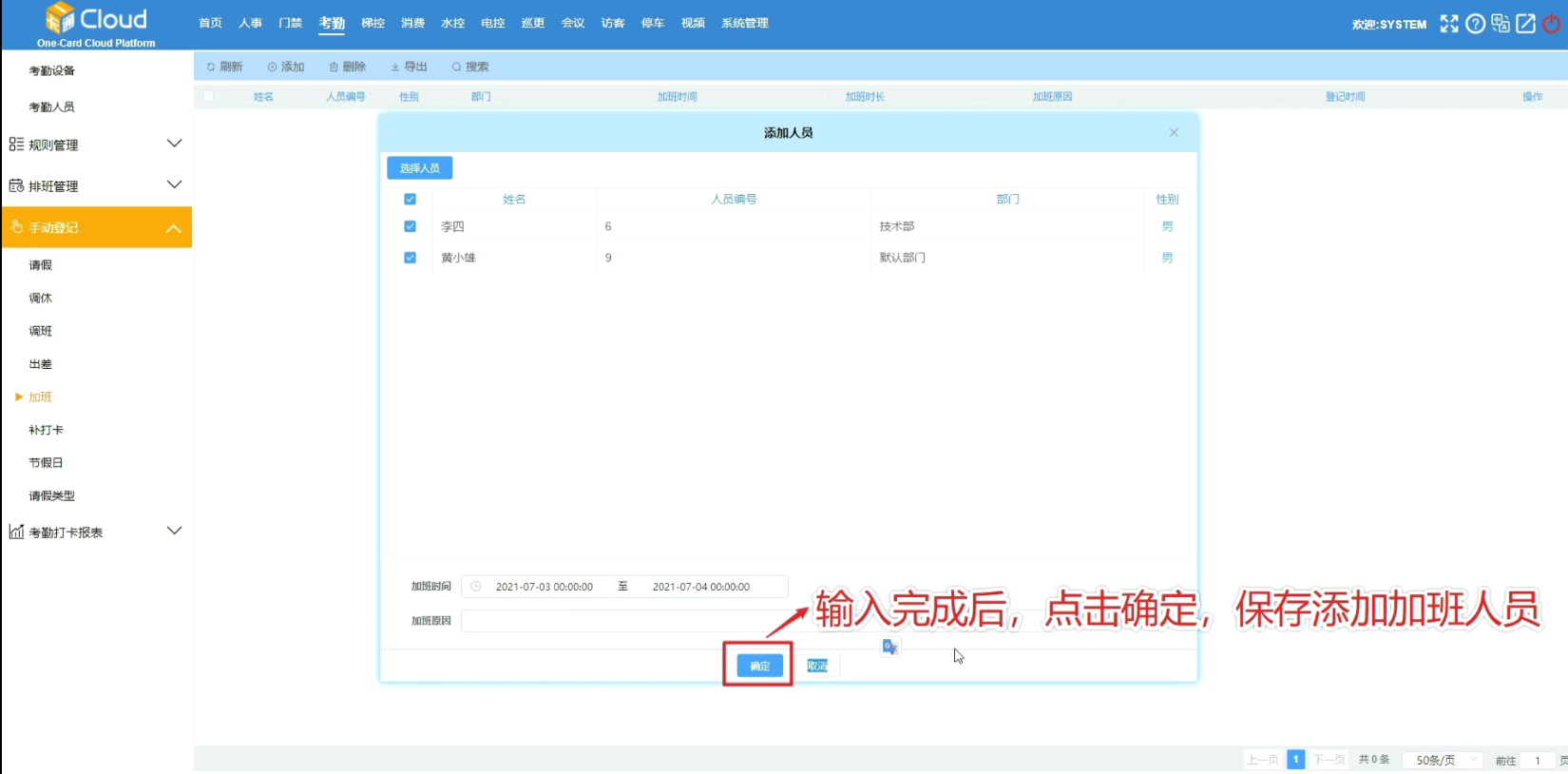Click the 默认部门 department cell
The image size is (1568, 774).
[x=902, y=258]
